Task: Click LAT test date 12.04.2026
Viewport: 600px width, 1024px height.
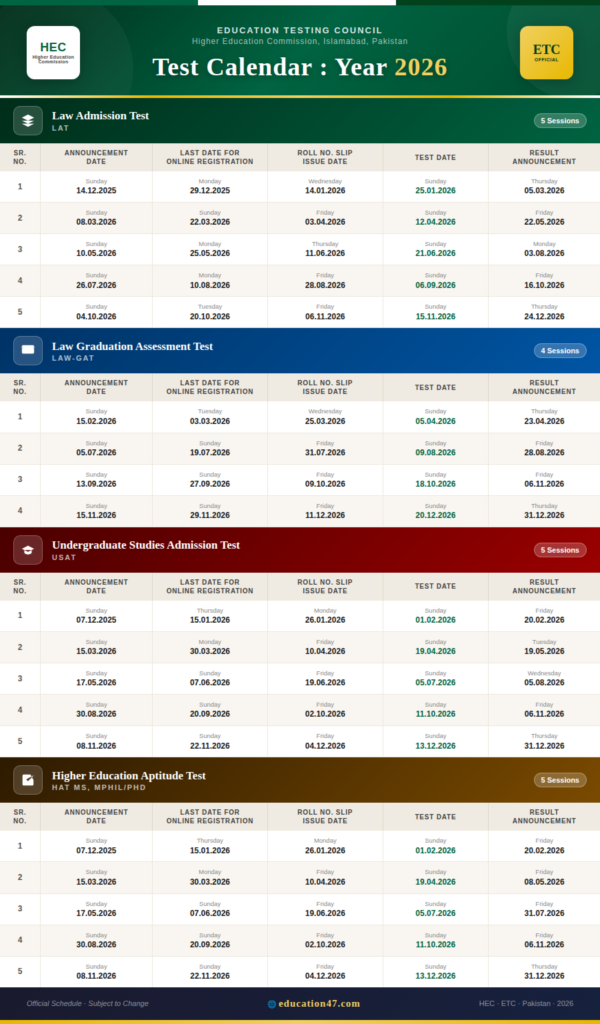Action: (x=435, y=222)
